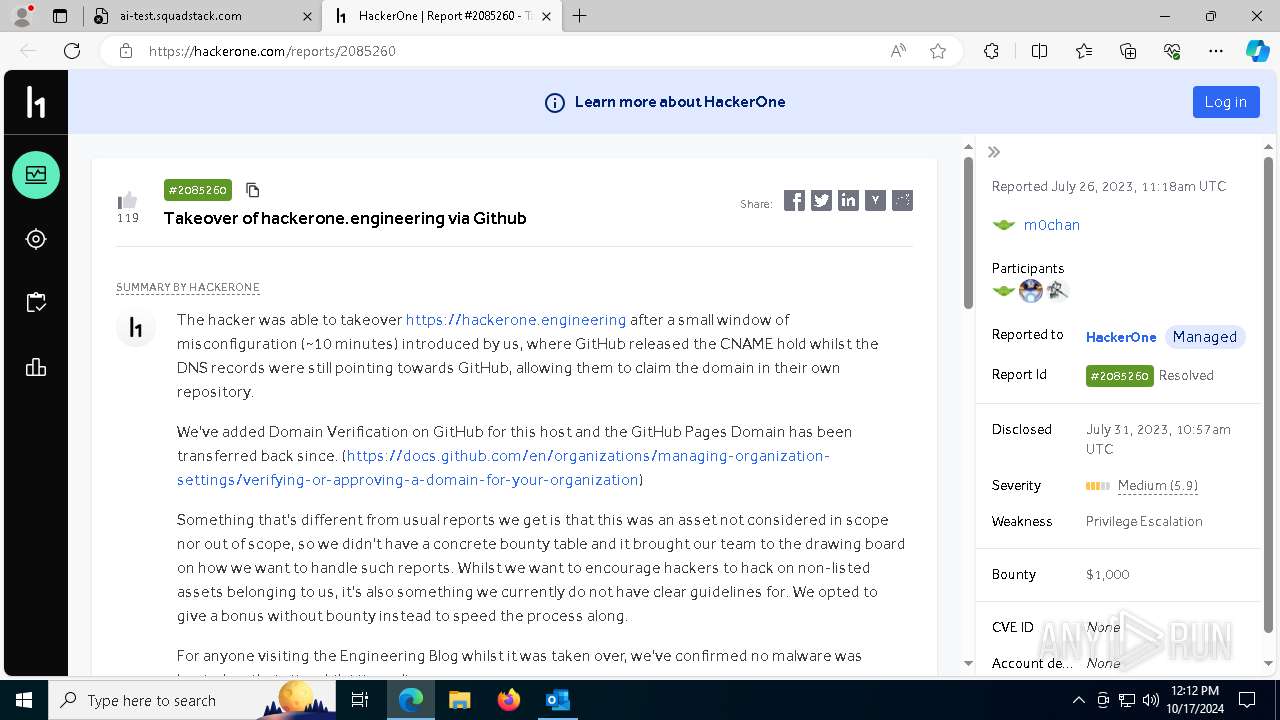Open Task View on taskbar
This screenshot has width=1280, height=720.
pos(360,700)
